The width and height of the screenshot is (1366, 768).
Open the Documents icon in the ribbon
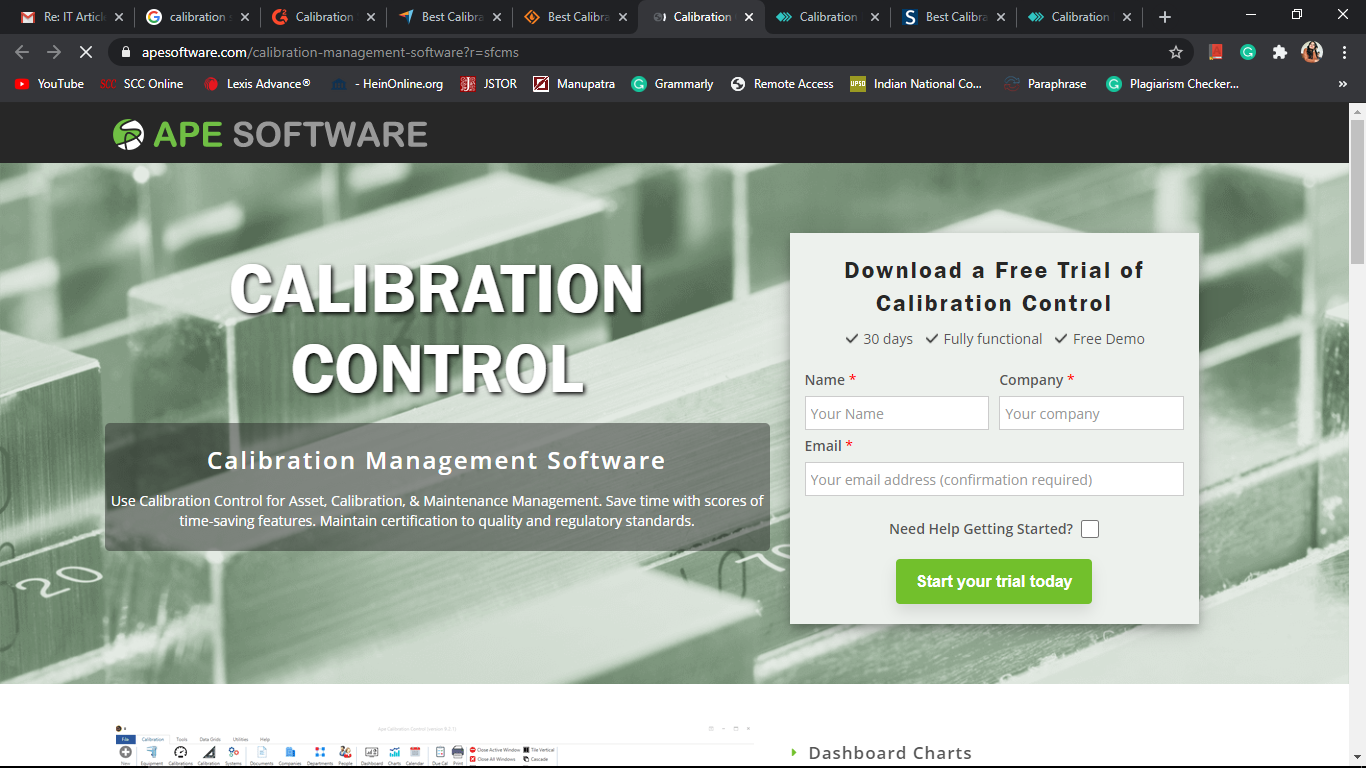tap(260, 752)
